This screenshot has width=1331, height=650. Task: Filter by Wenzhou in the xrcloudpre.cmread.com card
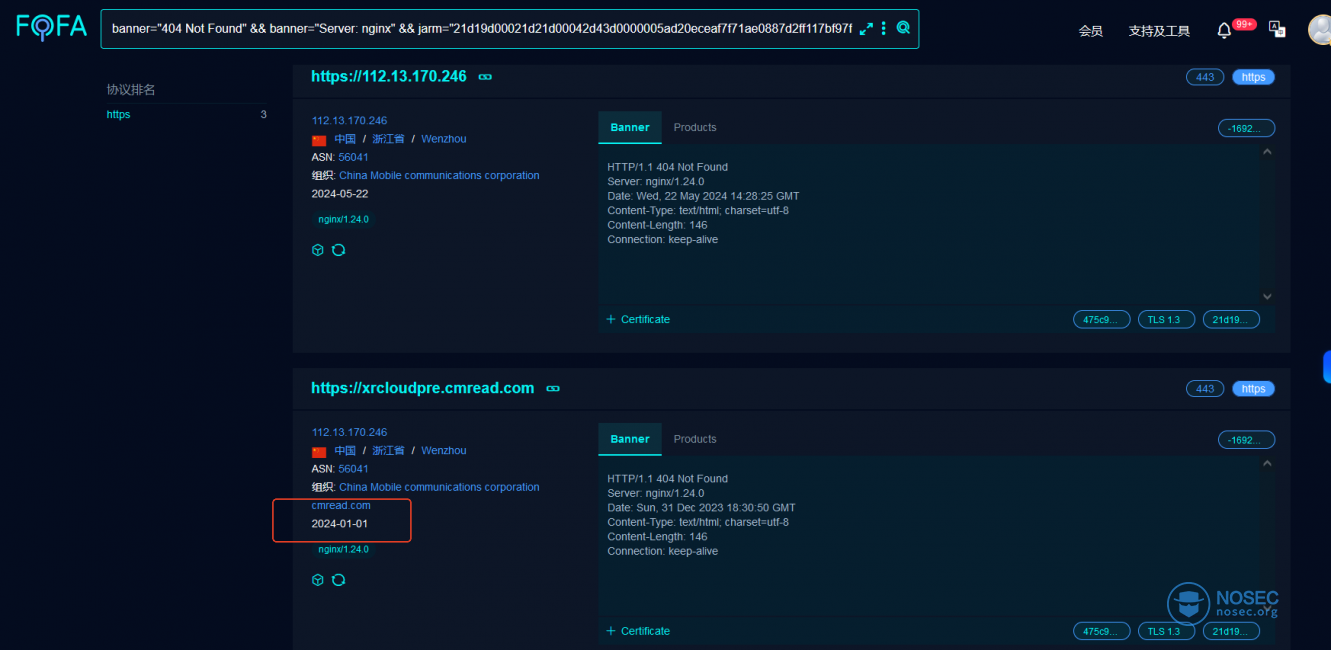tap(443, 451)
